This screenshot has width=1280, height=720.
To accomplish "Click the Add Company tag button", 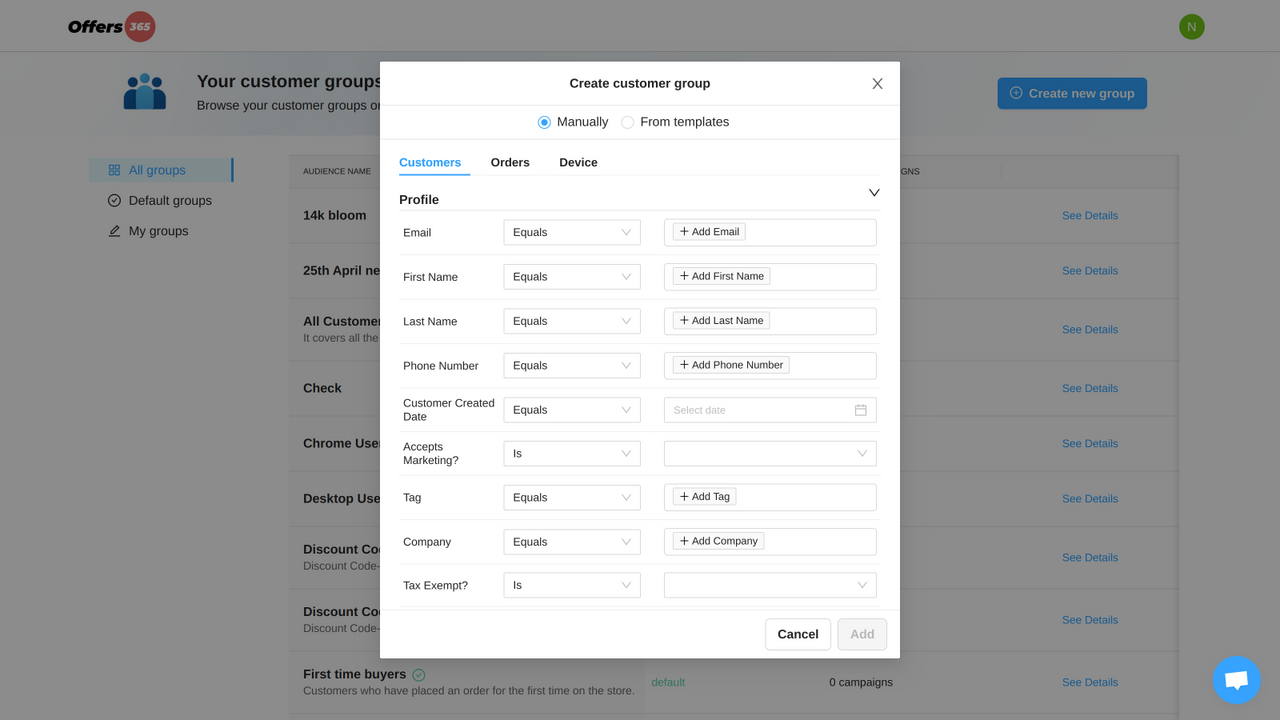I will [718, 541].
